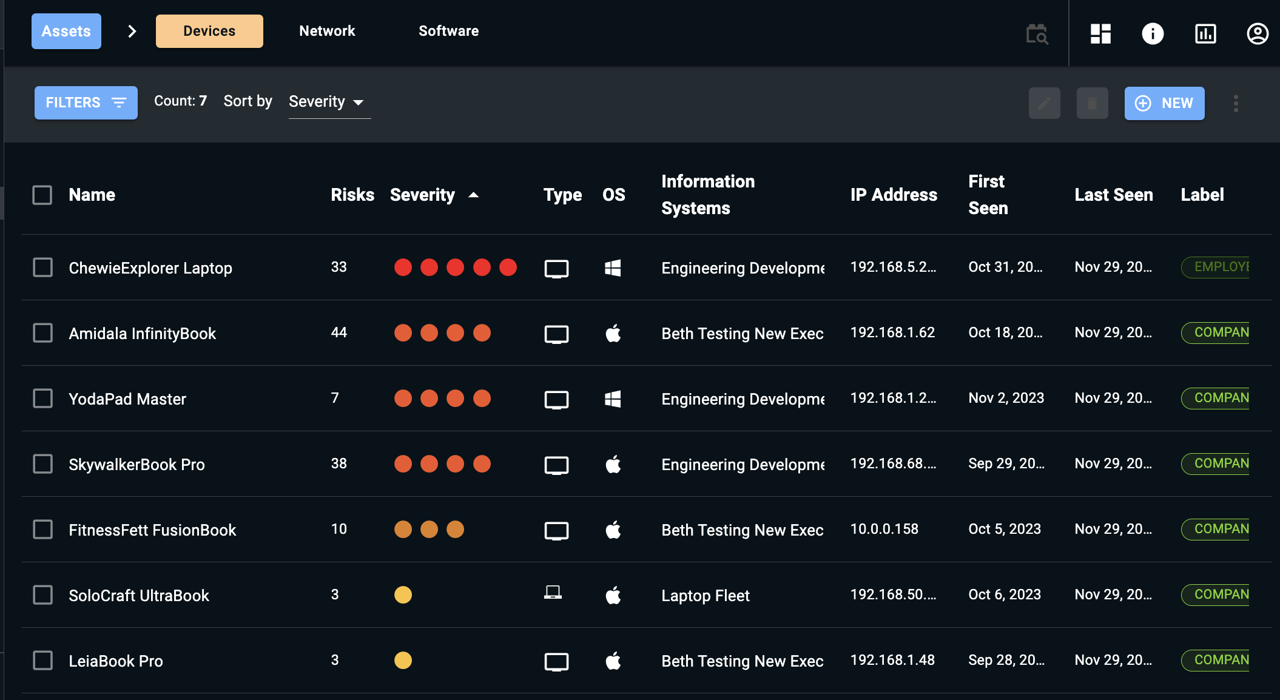The height and width of the screenshot is (700, 1280).
Task: Toggle the select-all checkbox in header
Action: (42, 195)
